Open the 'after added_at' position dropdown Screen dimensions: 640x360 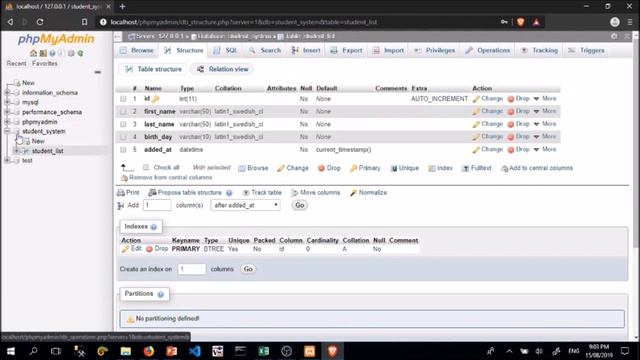click(x=246, y=205)
